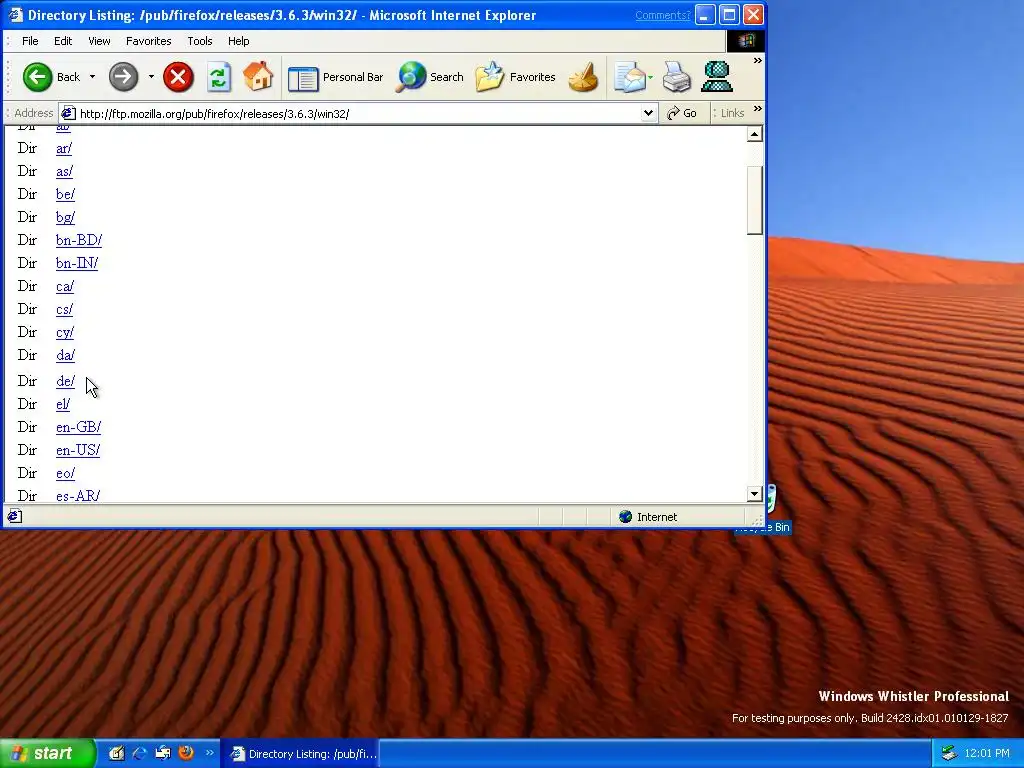Click the Go button
1024x768 pixels.
coord(682,114)
